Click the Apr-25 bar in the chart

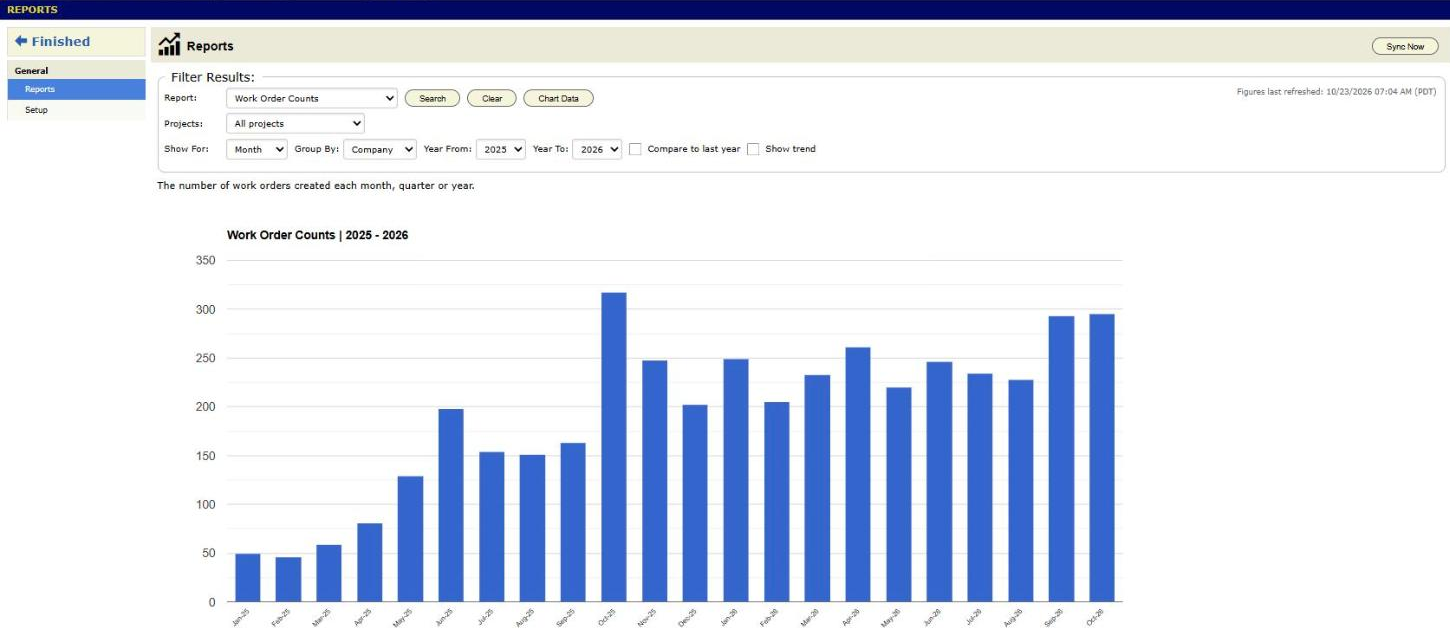click(370, 563)
